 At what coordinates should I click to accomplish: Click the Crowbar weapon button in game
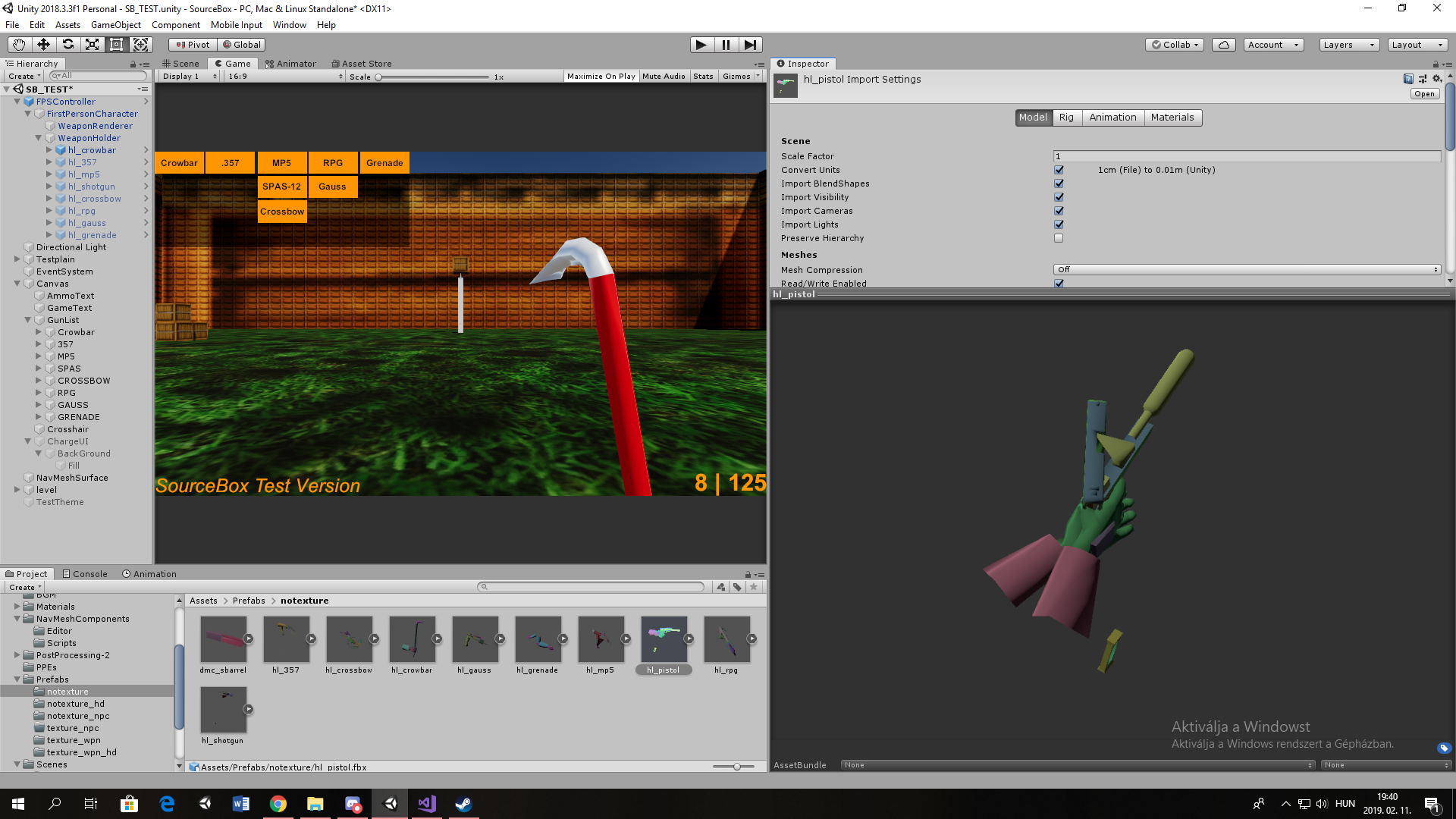tap(179, 163)
